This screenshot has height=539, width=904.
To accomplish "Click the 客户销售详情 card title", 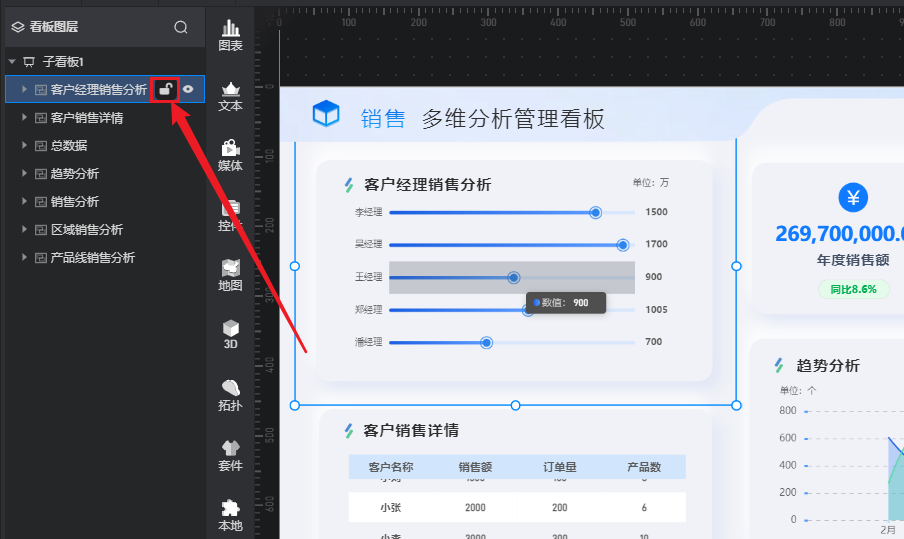I will click(x=411, y=431).
